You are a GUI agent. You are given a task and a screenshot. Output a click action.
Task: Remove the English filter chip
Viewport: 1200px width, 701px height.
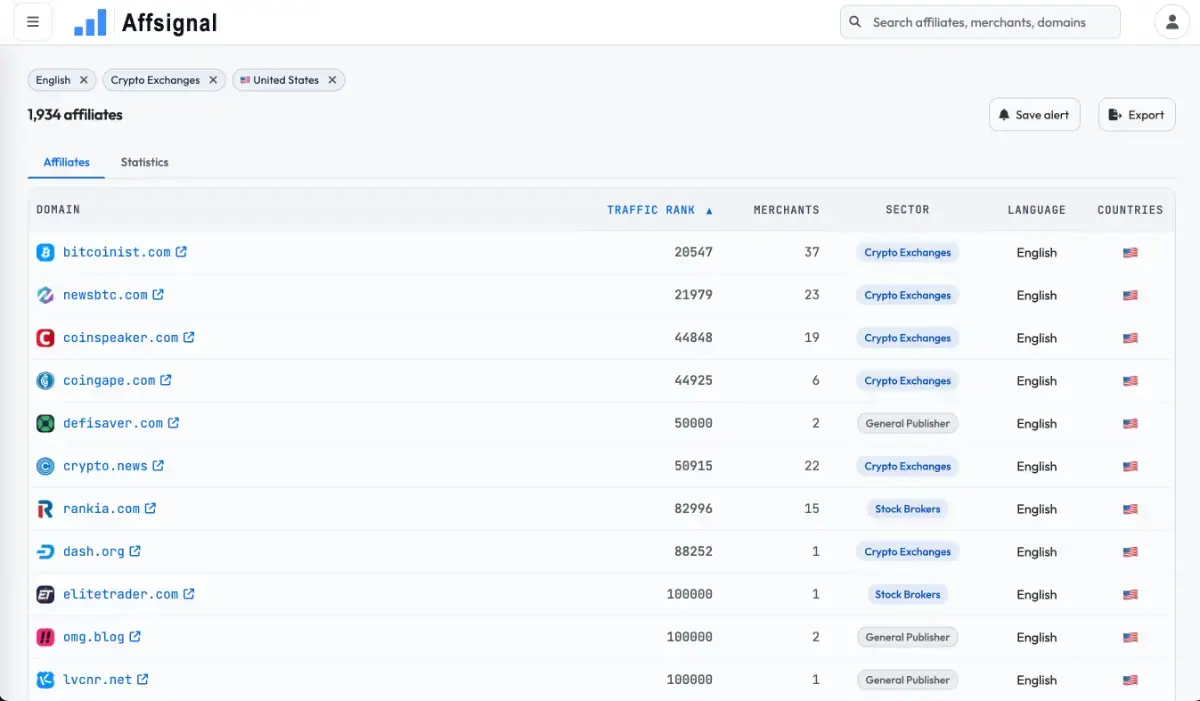84,80
